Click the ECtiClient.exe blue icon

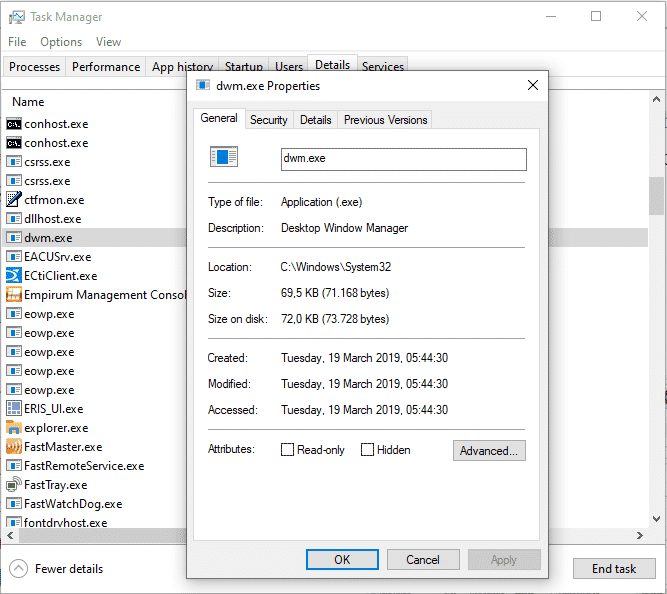tap(14, 275)
